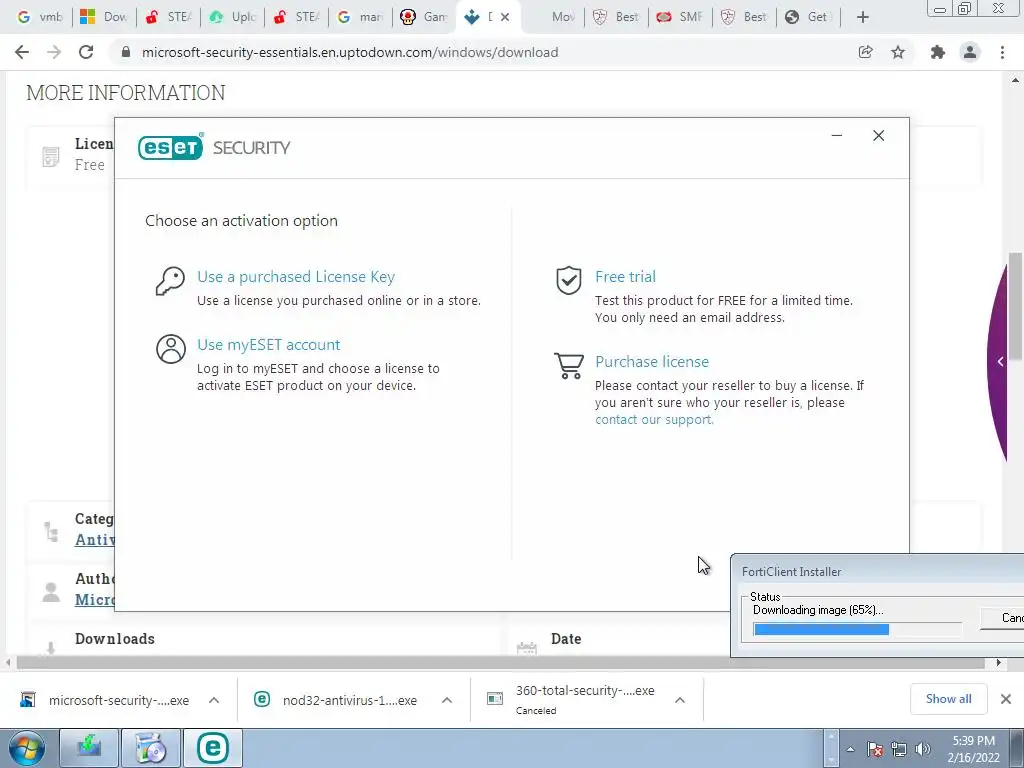Show hidden tray icons arrow

pyautogui.click(x=850, y=750)
